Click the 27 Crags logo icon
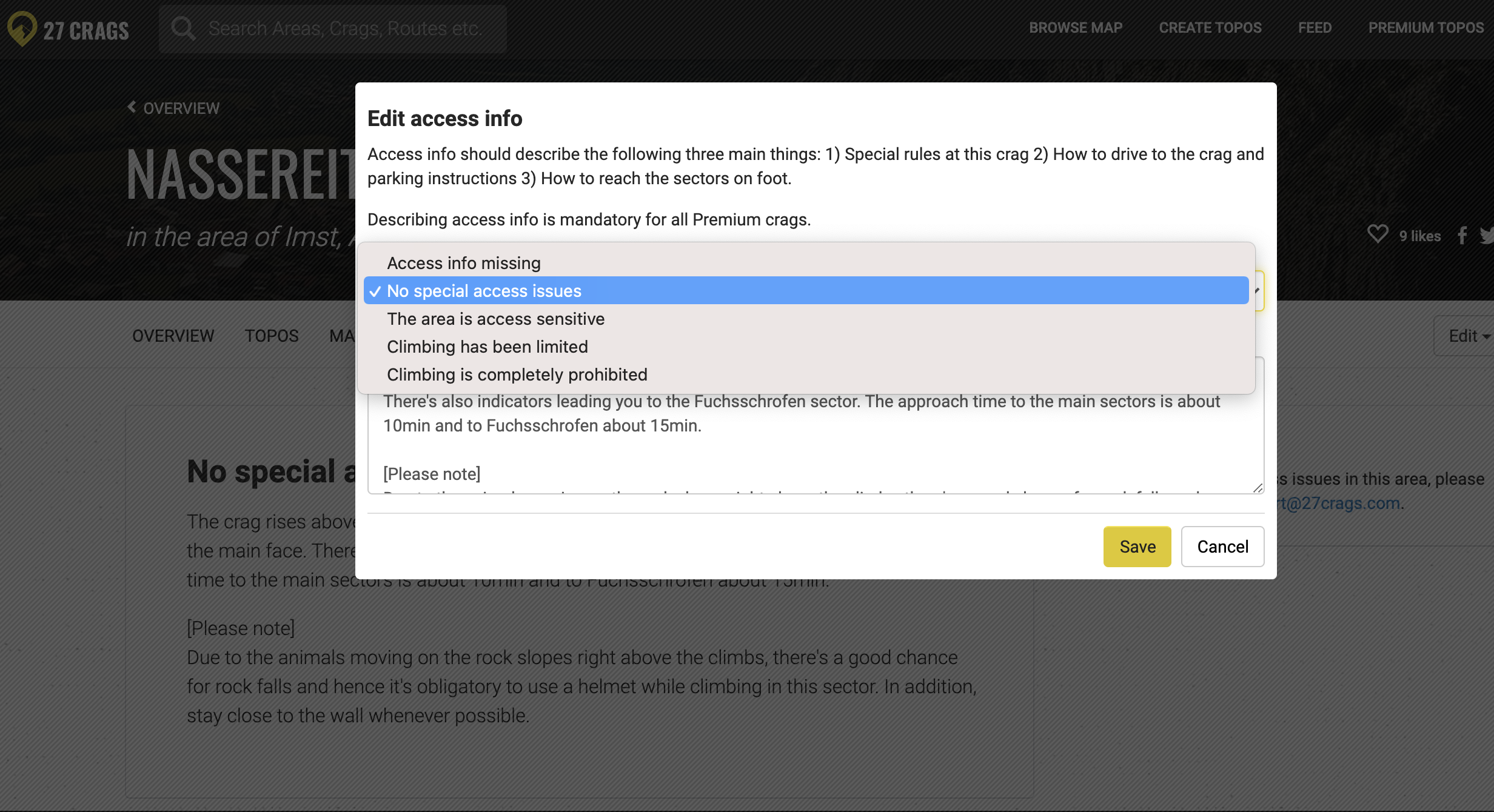Image resolution: width=1494 pixels, height=812 pixels. (x=22, y=29)
